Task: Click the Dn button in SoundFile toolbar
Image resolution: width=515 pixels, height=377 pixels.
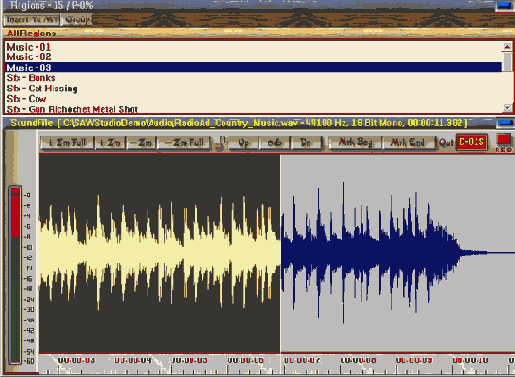Action: pyautogui.click(x=306, y=143)
